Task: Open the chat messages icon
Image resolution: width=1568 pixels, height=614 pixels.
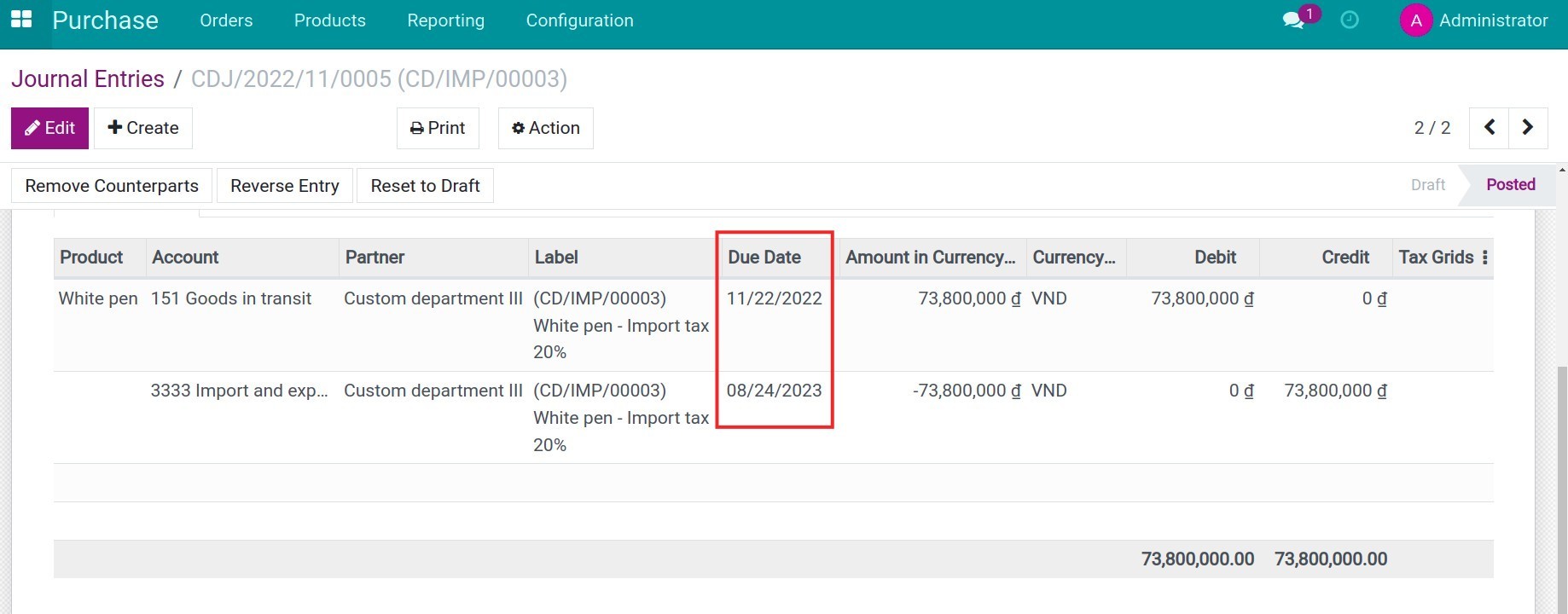Action: (x=1293, y=20)
